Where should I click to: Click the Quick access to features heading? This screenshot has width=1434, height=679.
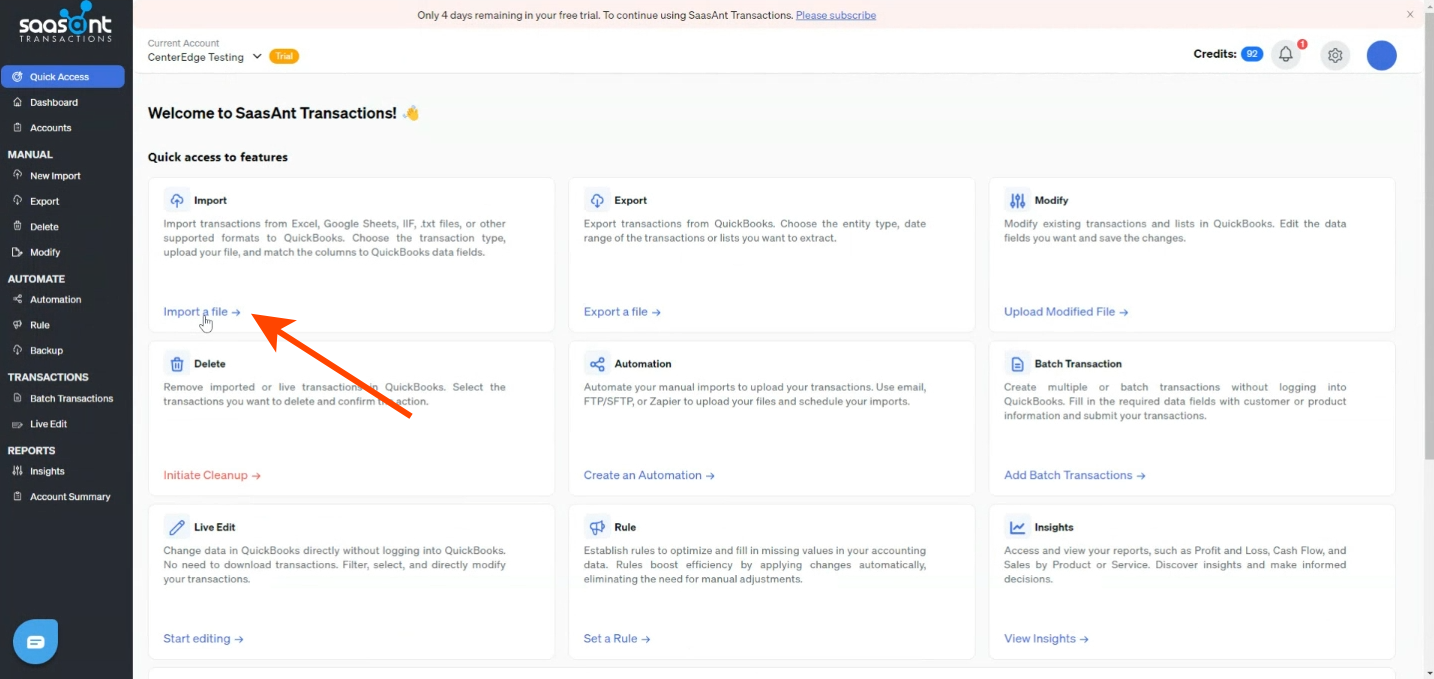[x=218, y=157]
